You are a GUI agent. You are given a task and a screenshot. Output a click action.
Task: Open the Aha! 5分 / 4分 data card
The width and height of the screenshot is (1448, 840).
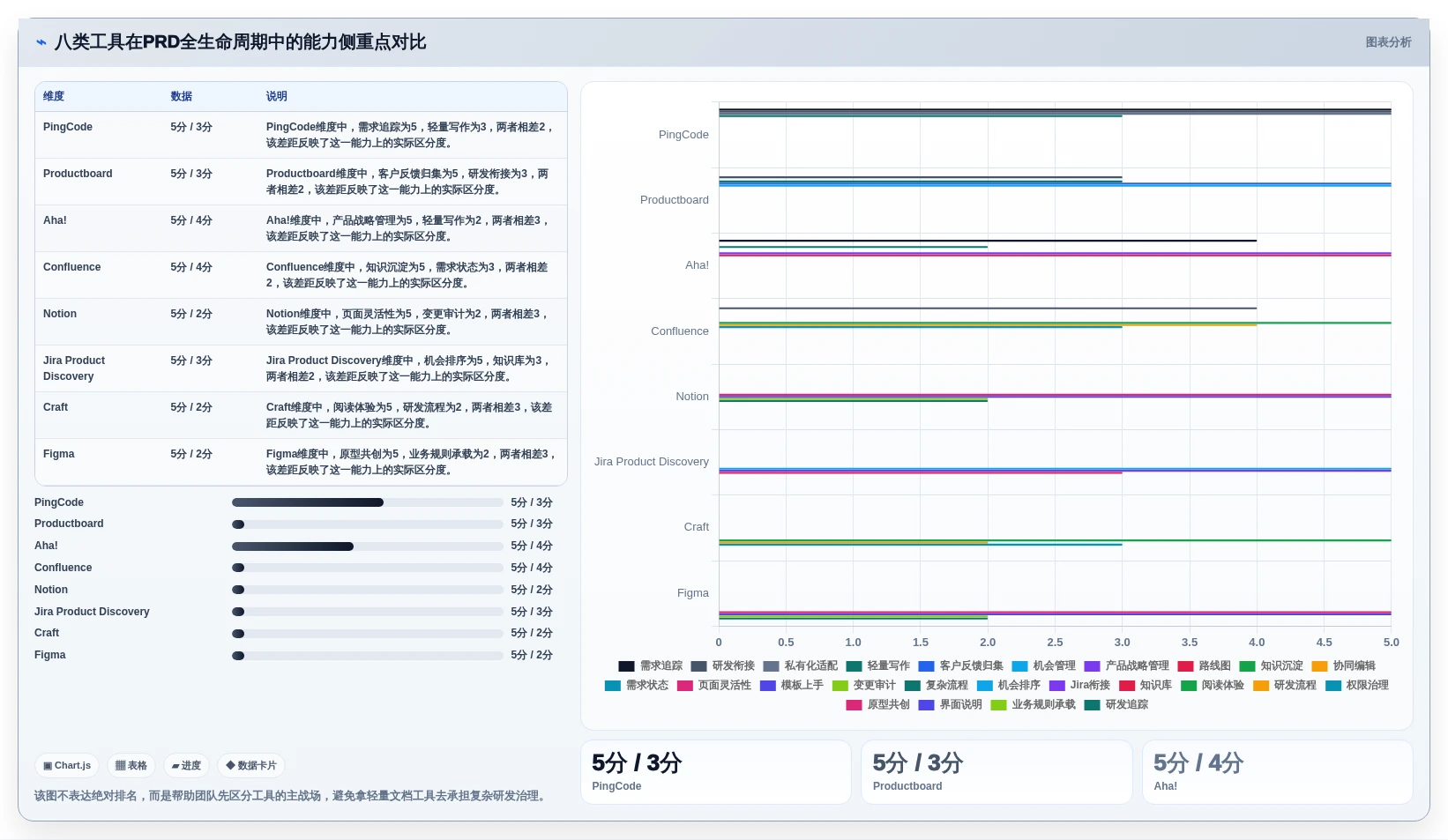[1278, 772]
